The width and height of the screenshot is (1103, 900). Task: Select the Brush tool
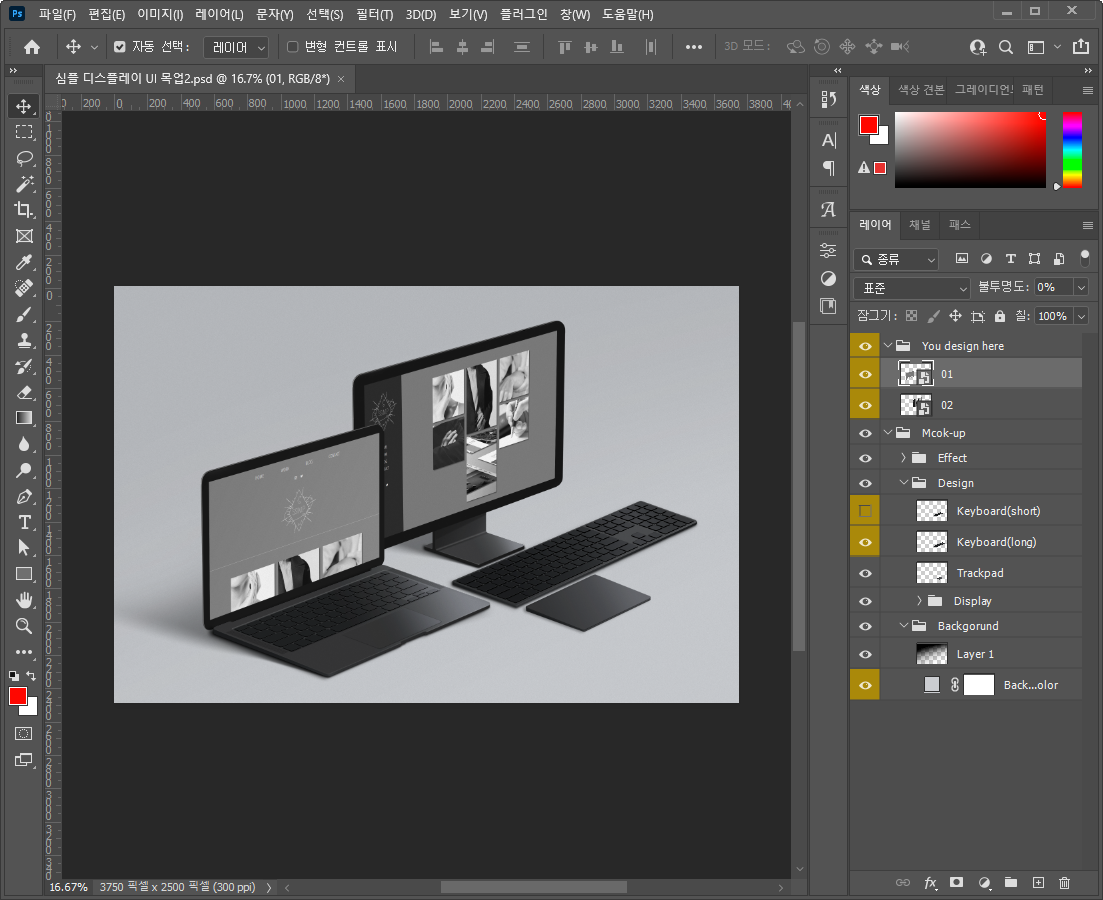tap(24, 315)
